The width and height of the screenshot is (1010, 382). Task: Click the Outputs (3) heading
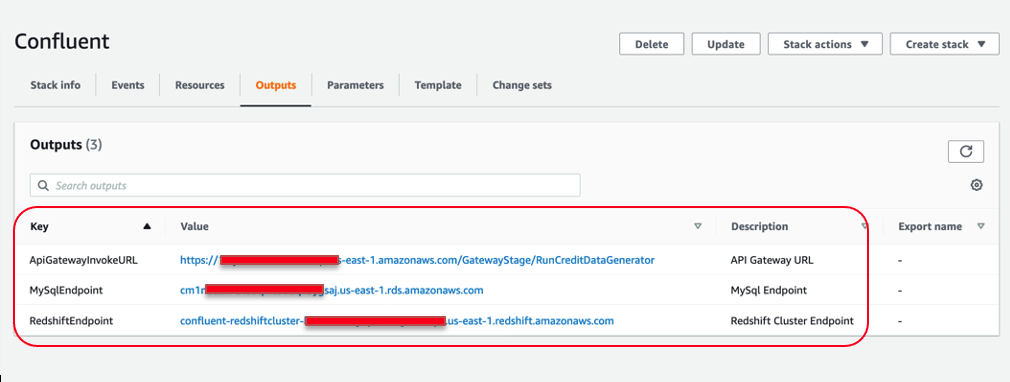(66, 144)
